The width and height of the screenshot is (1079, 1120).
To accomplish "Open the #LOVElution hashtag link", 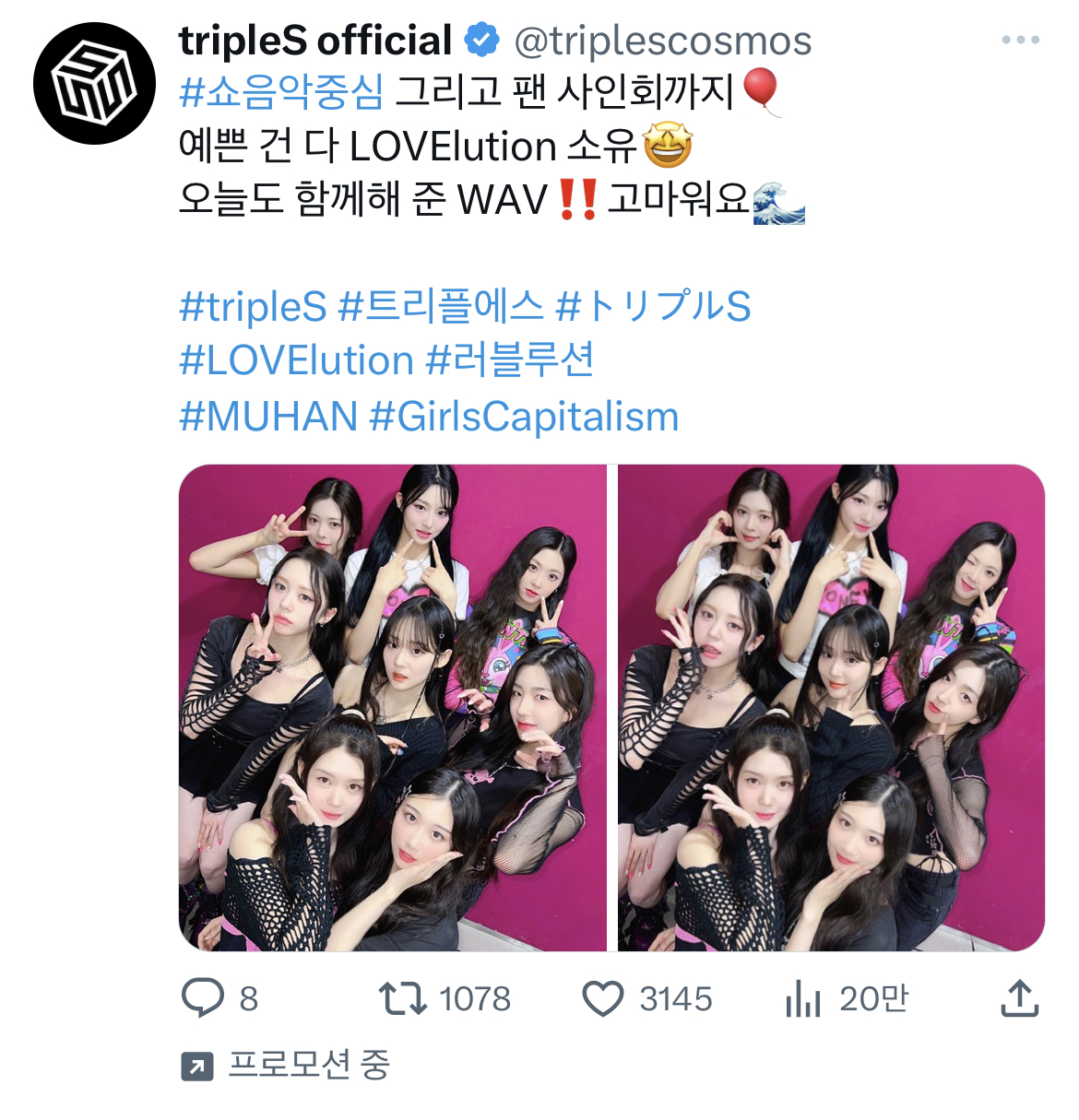I will 296,360.
